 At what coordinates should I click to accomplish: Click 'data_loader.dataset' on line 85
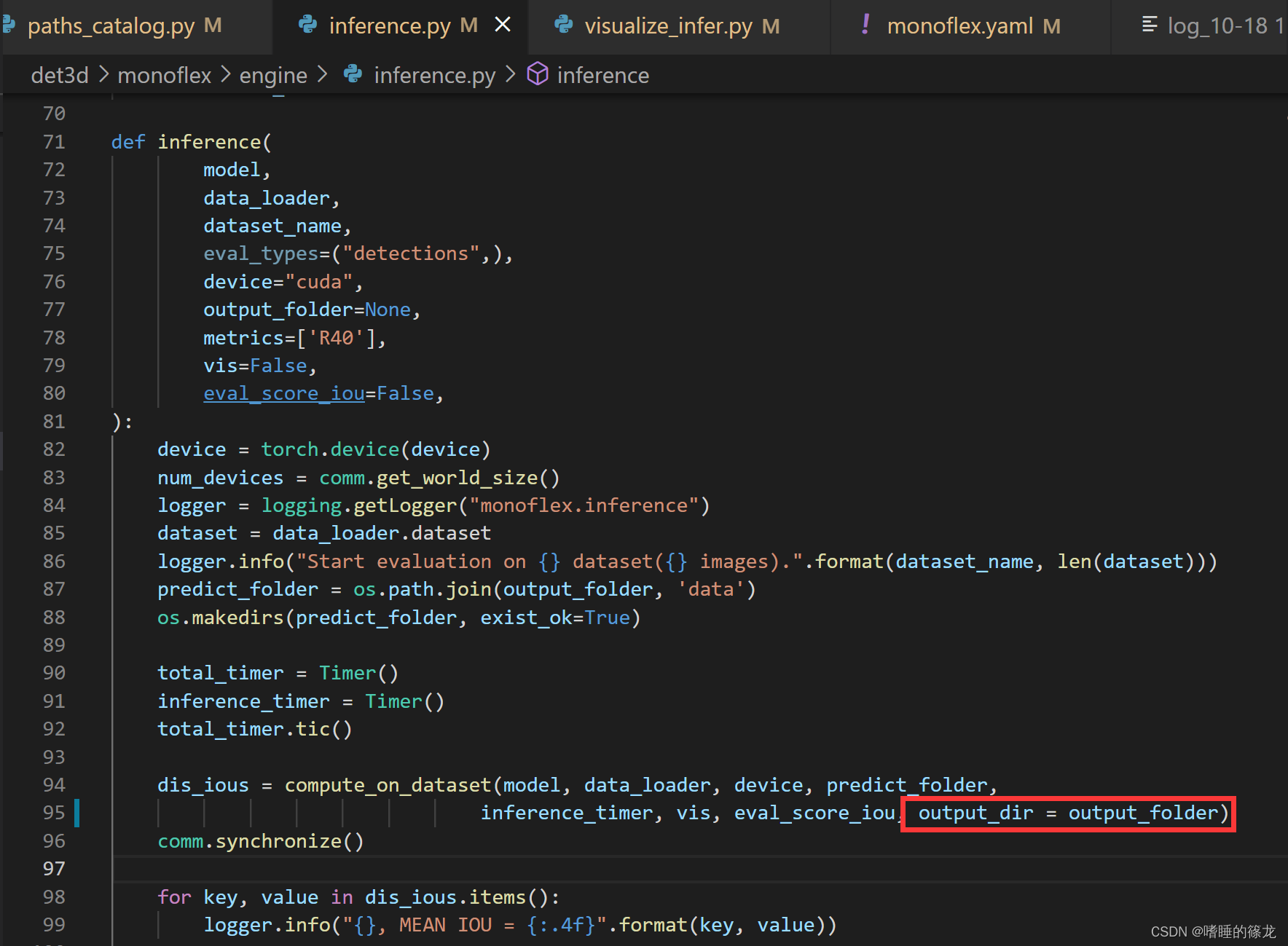pos(382,533)
